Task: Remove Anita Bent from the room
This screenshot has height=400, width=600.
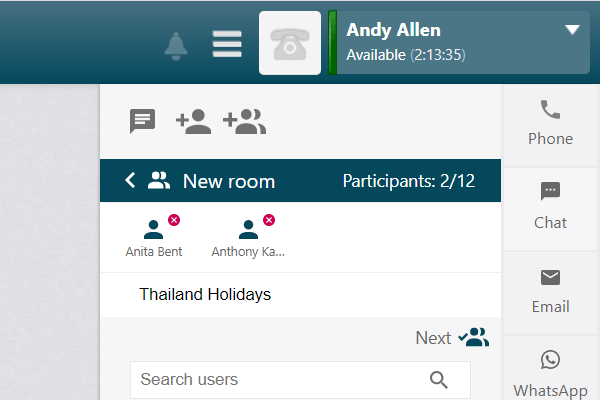Action: point(174,220)
